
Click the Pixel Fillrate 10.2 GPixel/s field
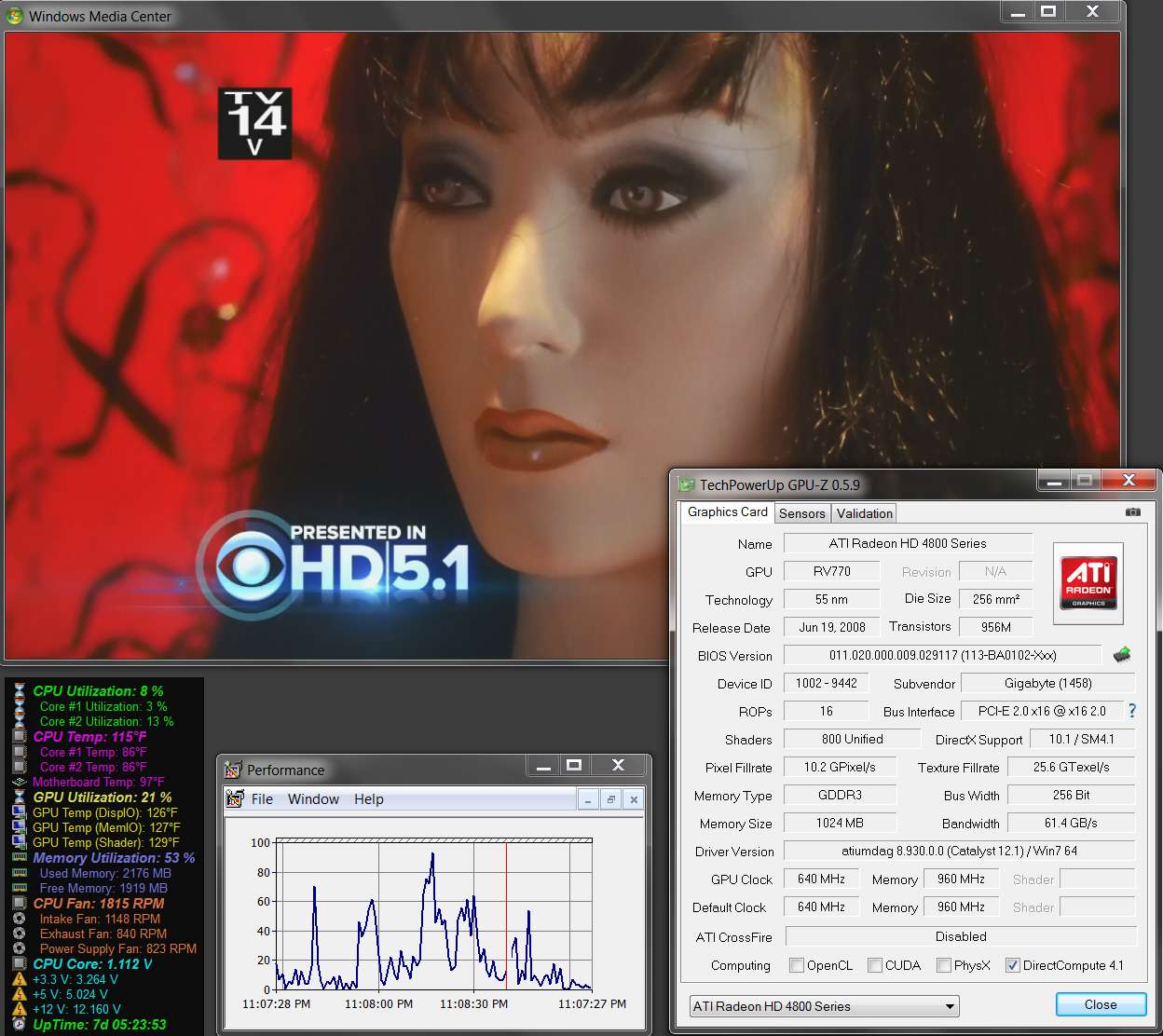click(840, 767)
